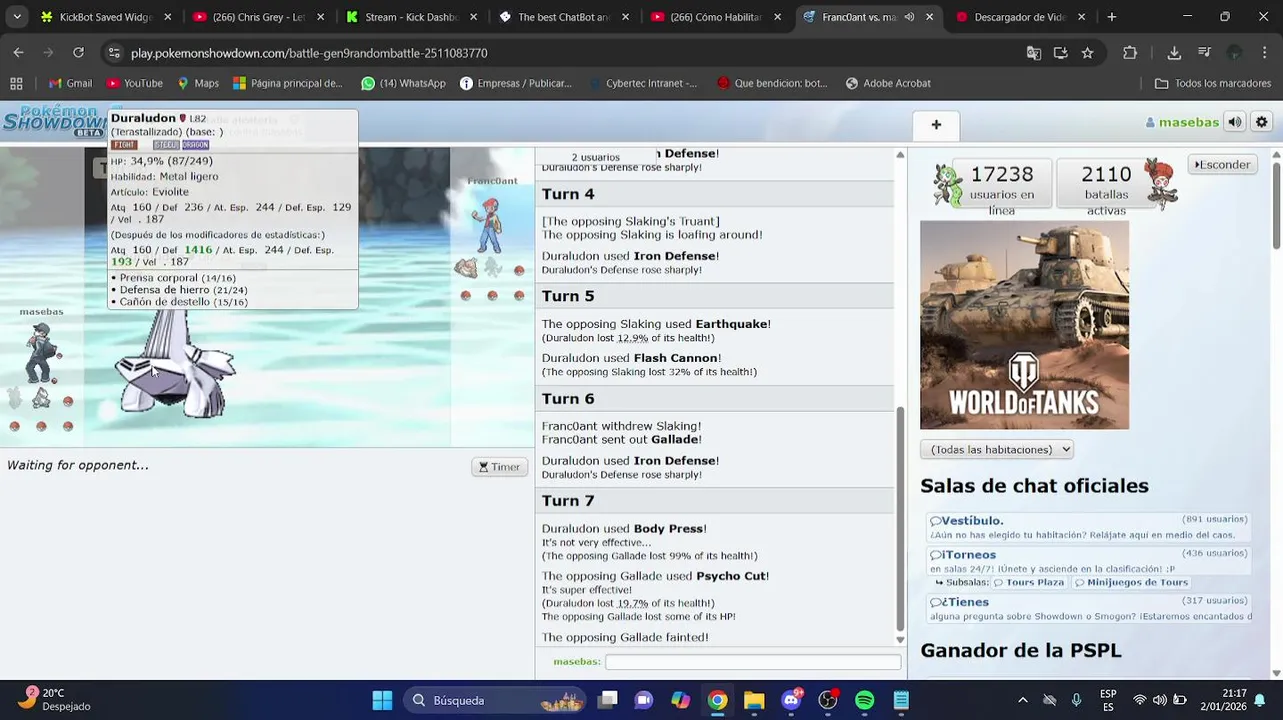Image resolution: width=1283 pixels, height=720 pixels.
Task: Open Minijuegos de Tours subroom
Action: pyautogui.click(x=1131, y=582)
